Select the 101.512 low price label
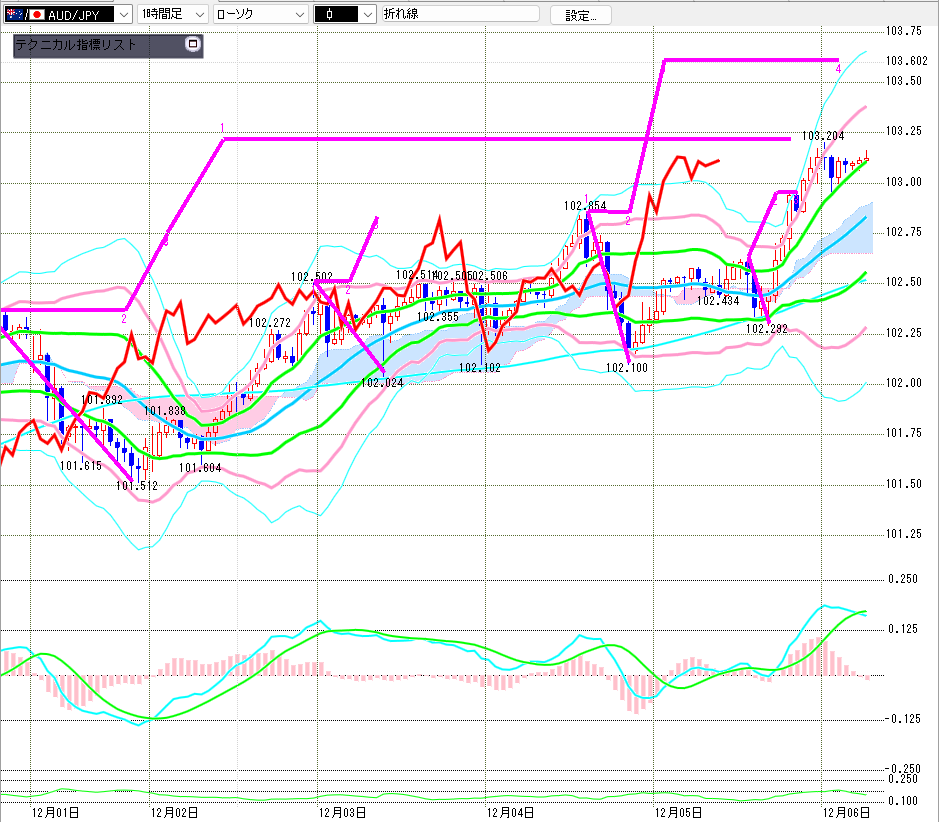The image size is (939, 822). point(137,486)
